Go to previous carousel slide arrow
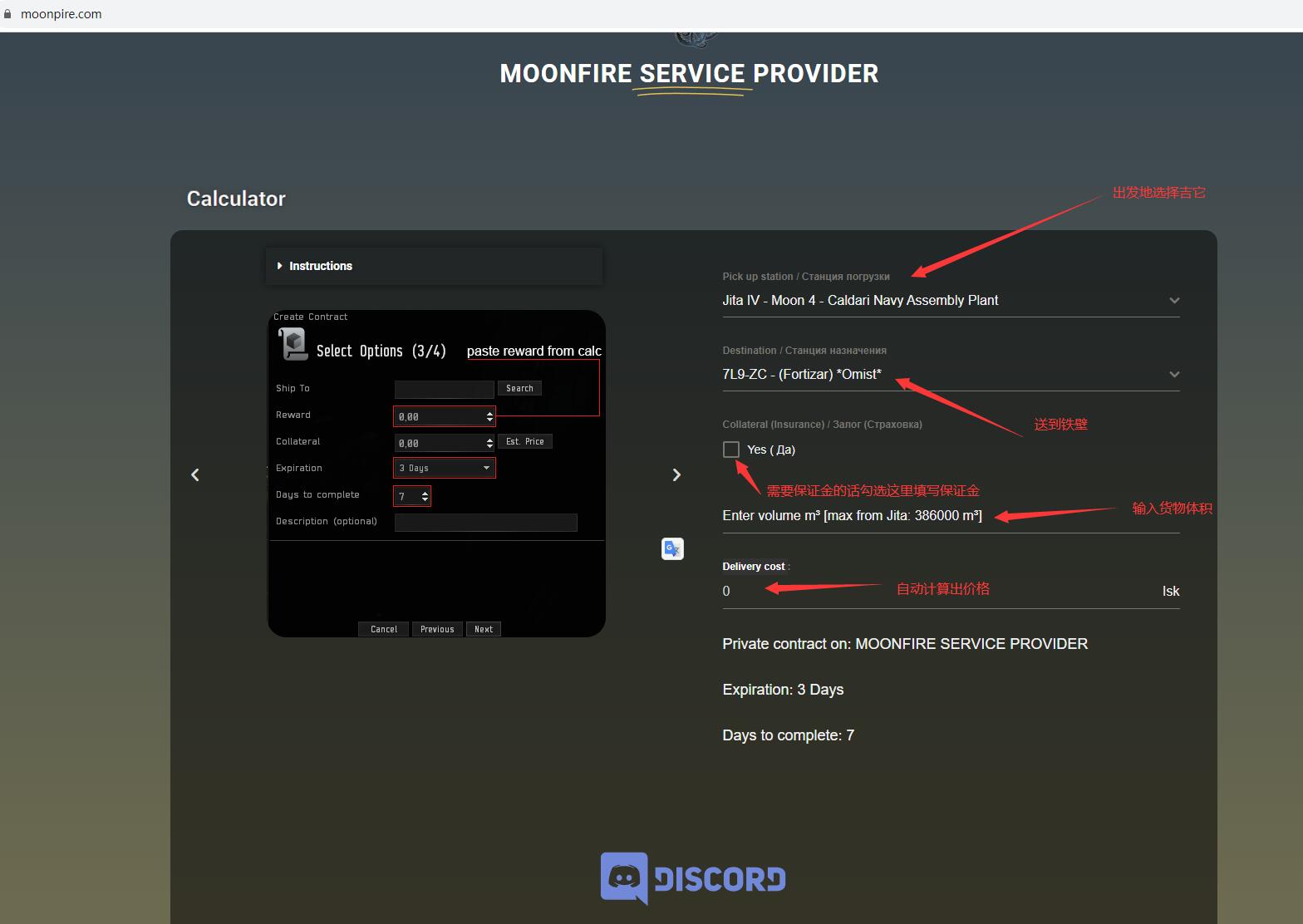 tap(195, 474)
